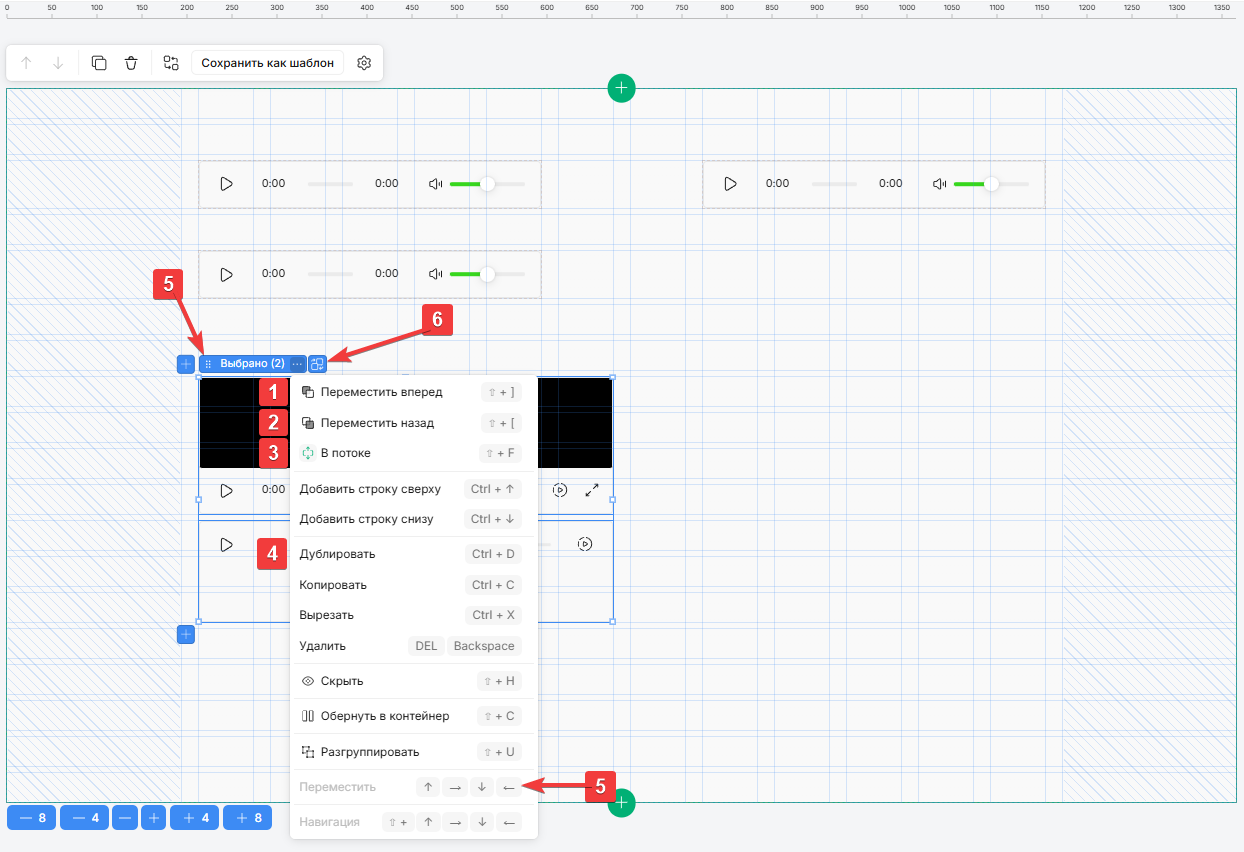Image resolution: width=1244 pixels, height=852 pixels.
Task: Toggle «Скрыть» to hide the selected elements
Action: click(x=342, y=681)
